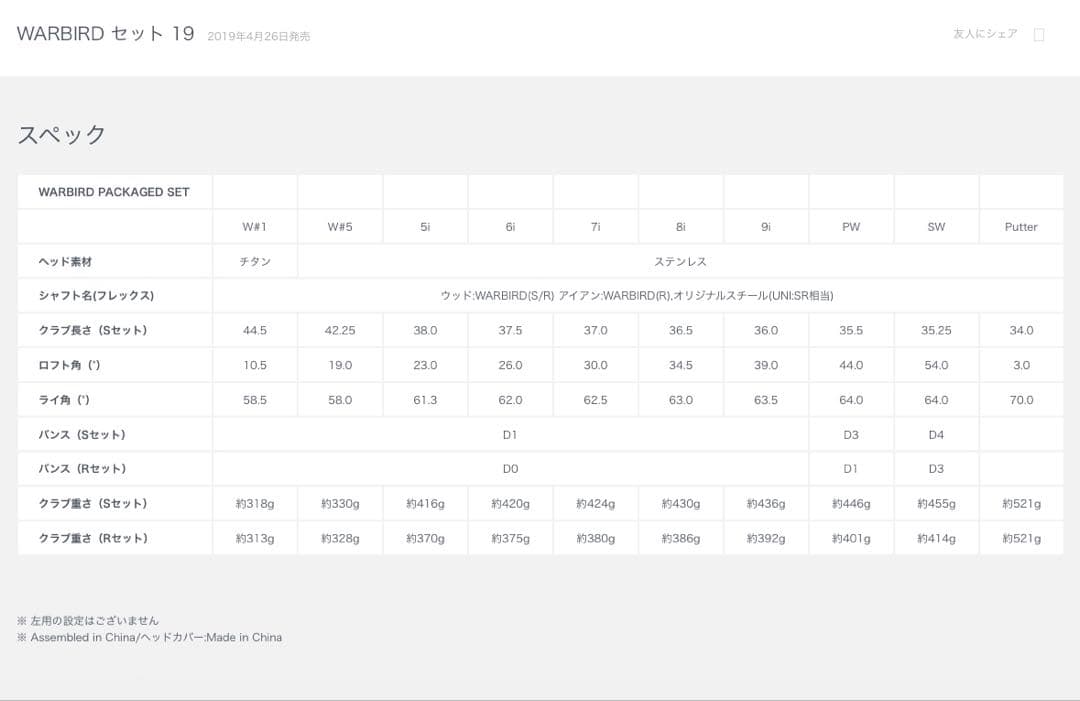The height and width of the screenshot is (701, 1080).
Task: Select the release date 2019年4月26日発売
Action: coord(258,36)
